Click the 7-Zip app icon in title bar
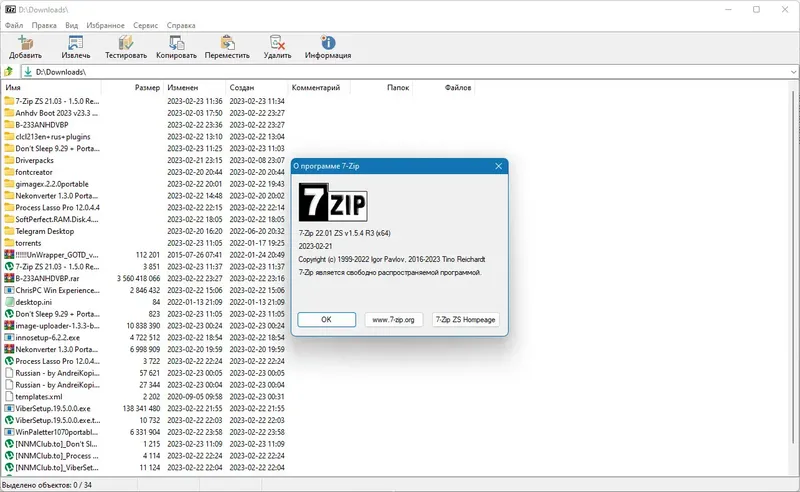The height and width of the screenshot is (492, 800). point(10,9)
